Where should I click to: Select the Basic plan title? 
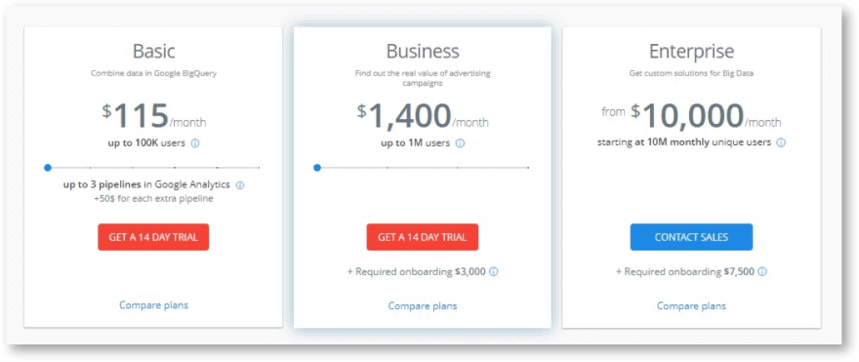154,51
